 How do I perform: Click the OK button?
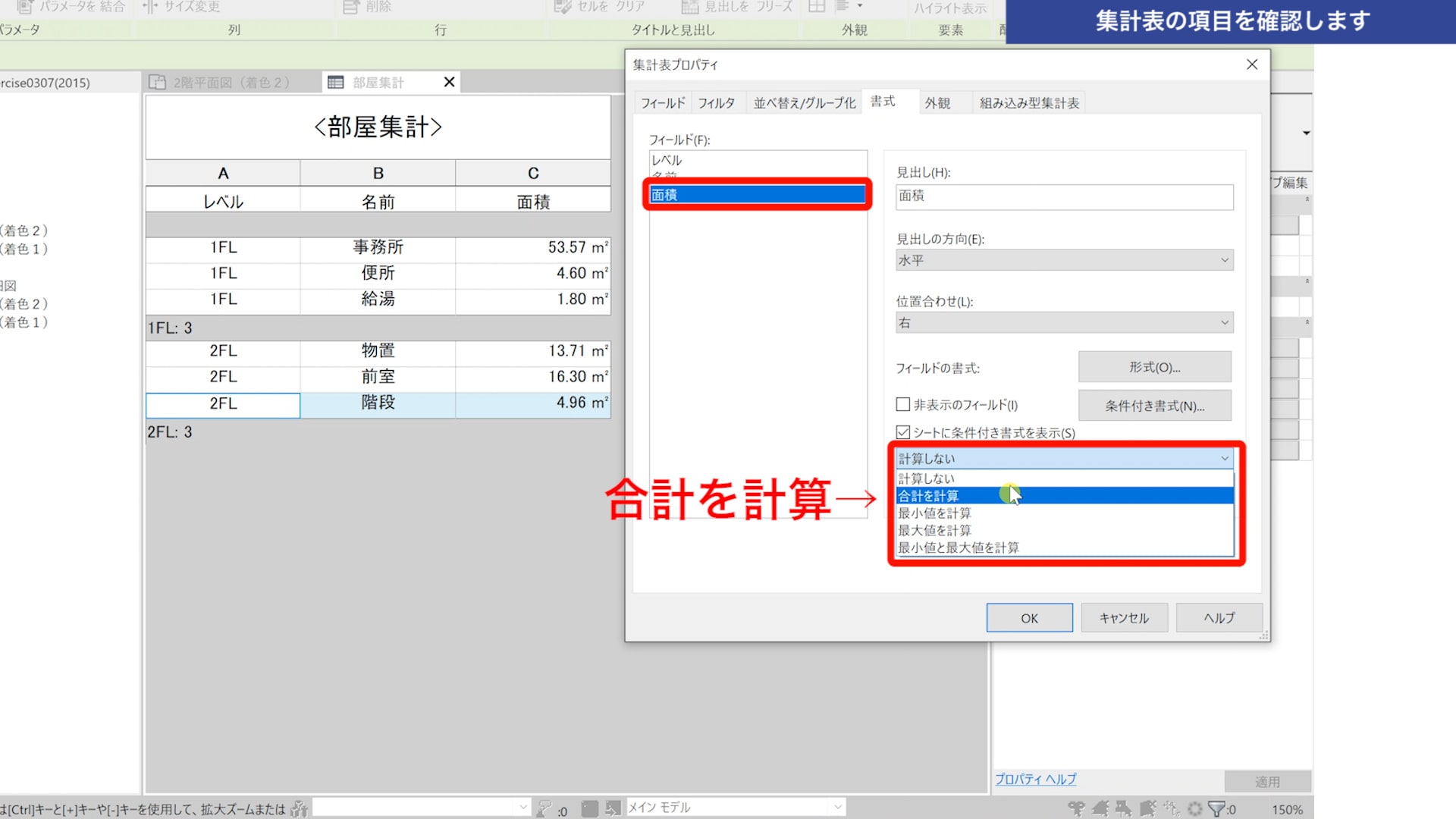coord(1029,618)
